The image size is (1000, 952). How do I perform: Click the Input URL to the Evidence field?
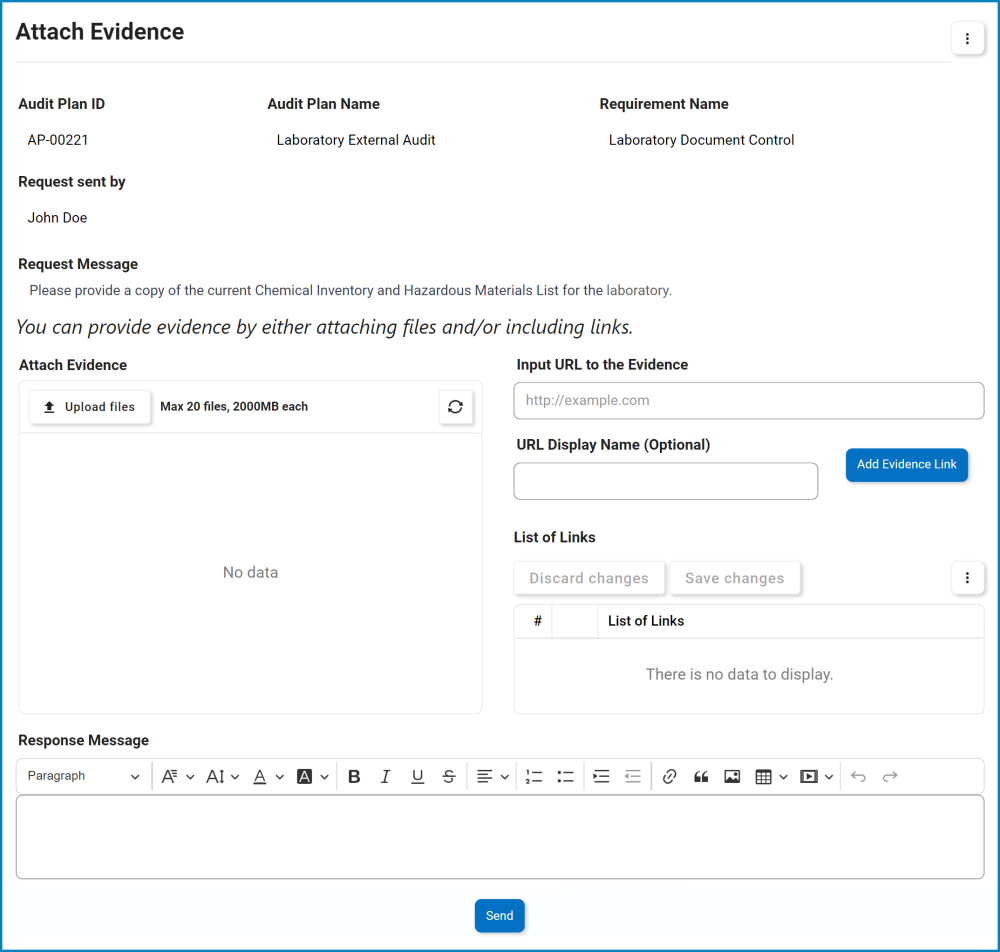pos(749,401)
